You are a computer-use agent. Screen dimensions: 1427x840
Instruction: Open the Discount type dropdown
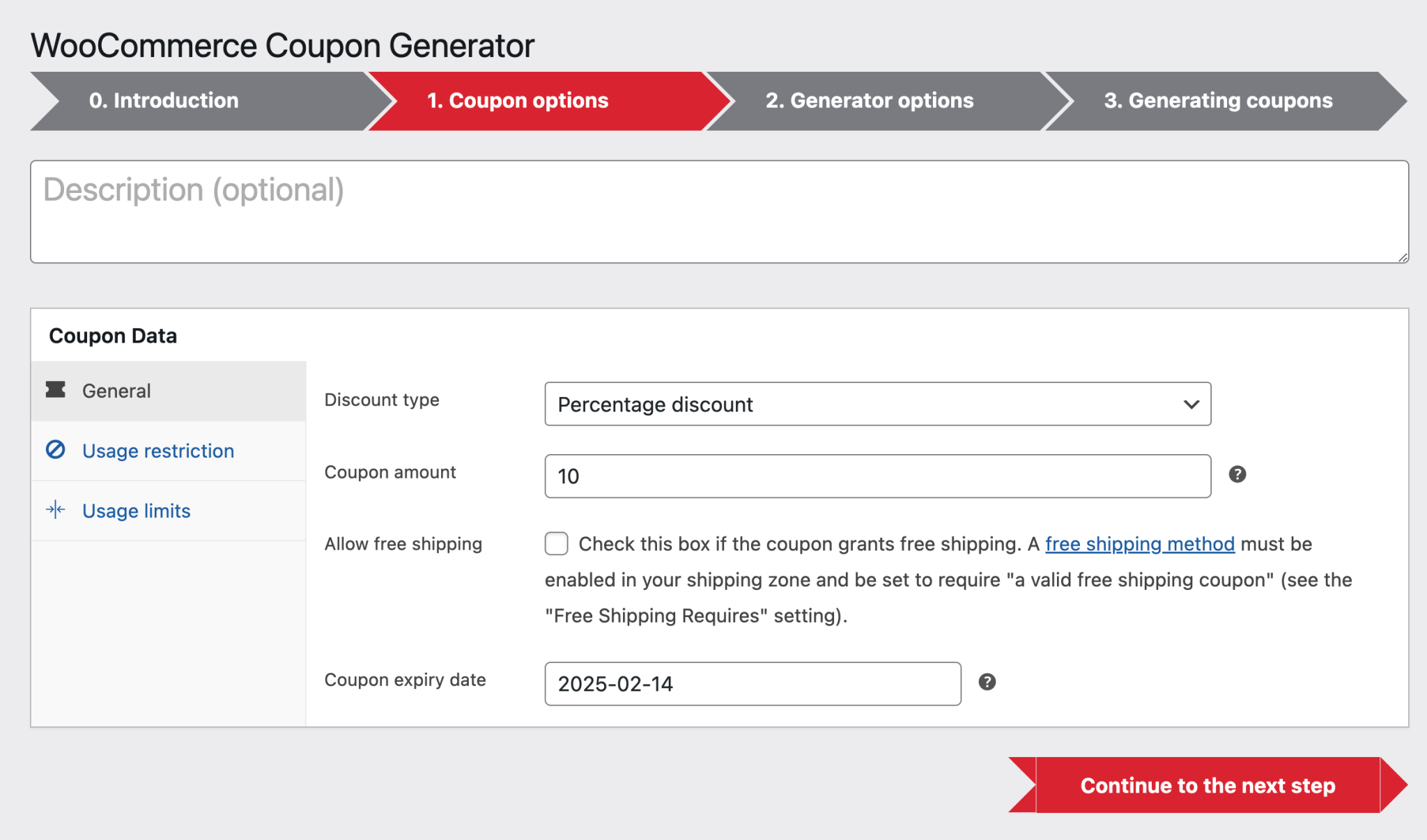click(x=878, y=404)
